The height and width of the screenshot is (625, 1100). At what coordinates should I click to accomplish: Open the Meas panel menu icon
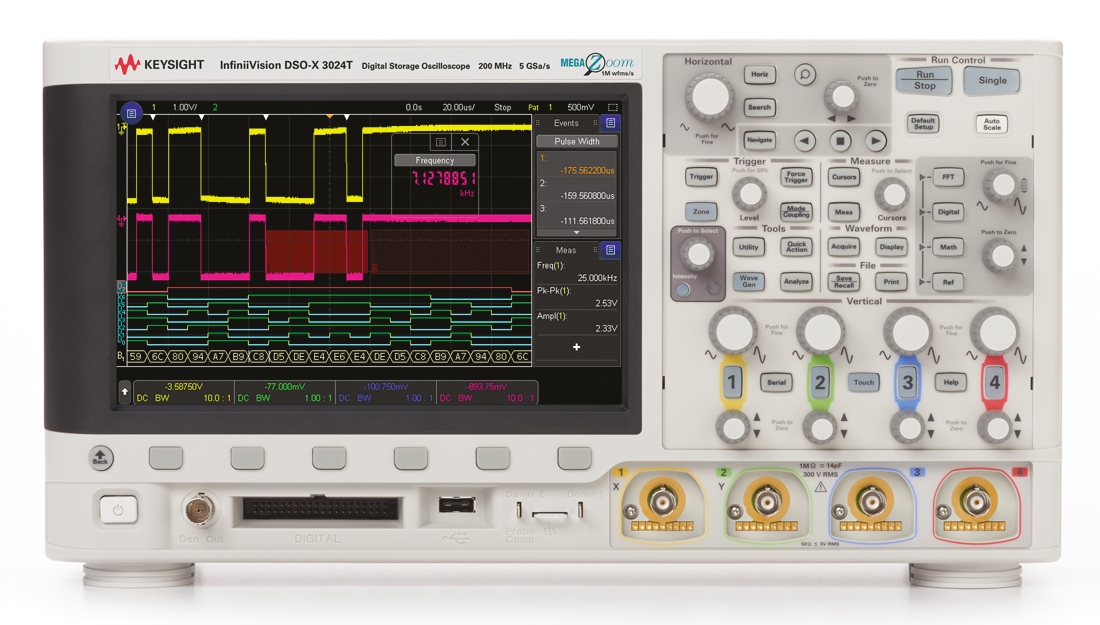pos(610,248)
